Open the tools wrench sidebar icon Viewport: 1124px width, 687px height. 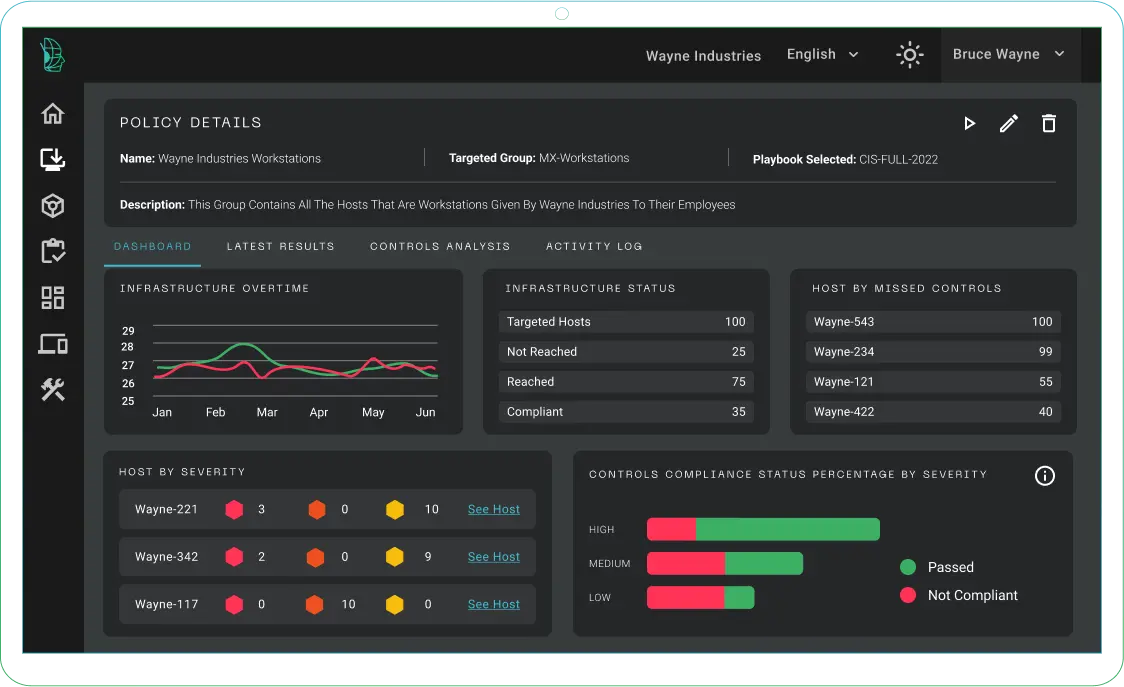point(52,389)
